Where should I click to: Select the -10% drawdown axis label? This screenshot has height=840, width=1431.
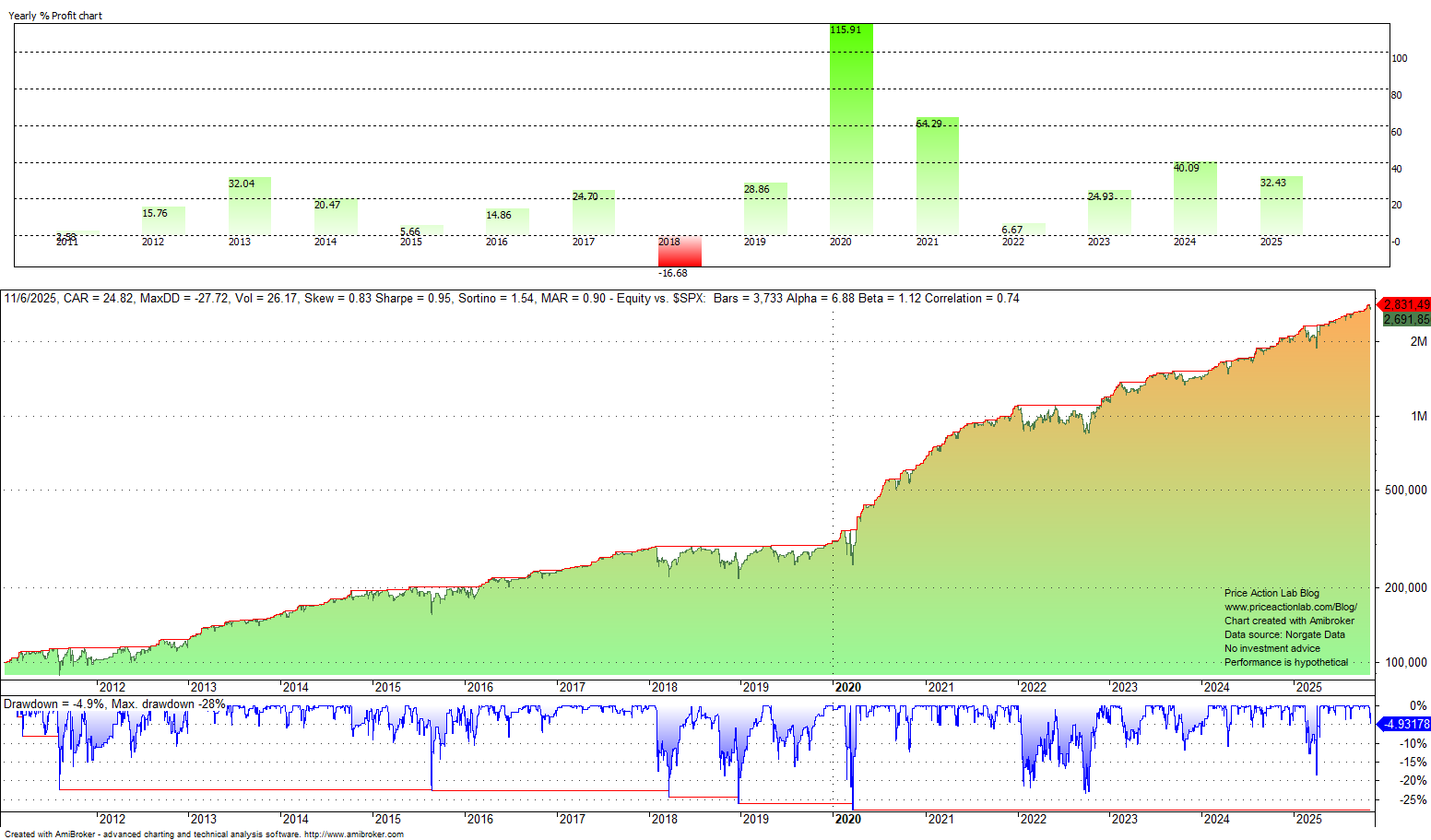click(x=1413, y=743)
